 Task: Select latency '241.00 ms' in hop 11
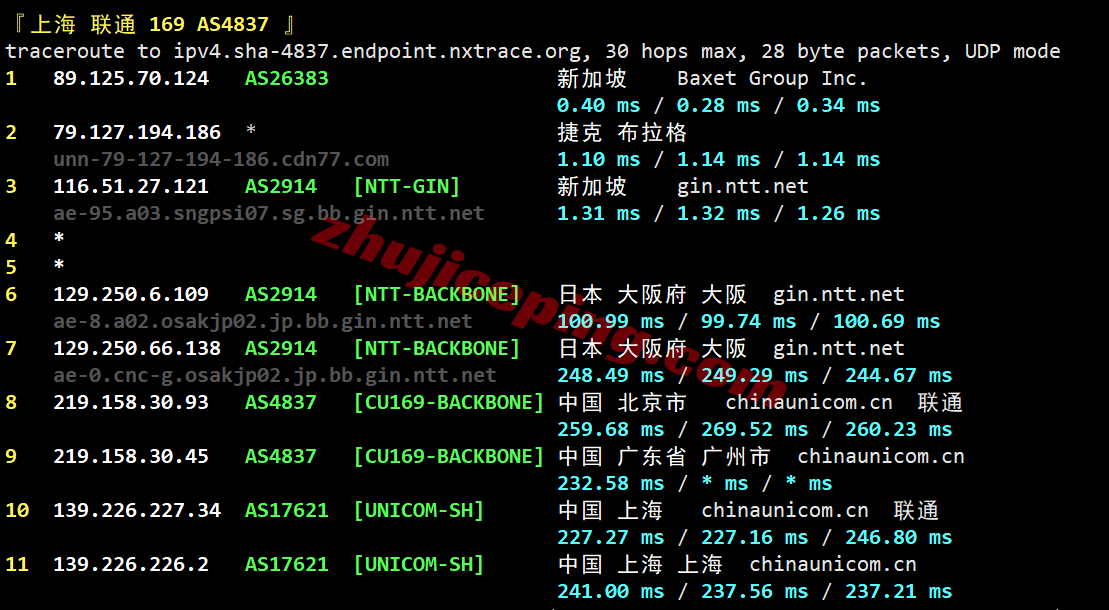coord(610,591)
